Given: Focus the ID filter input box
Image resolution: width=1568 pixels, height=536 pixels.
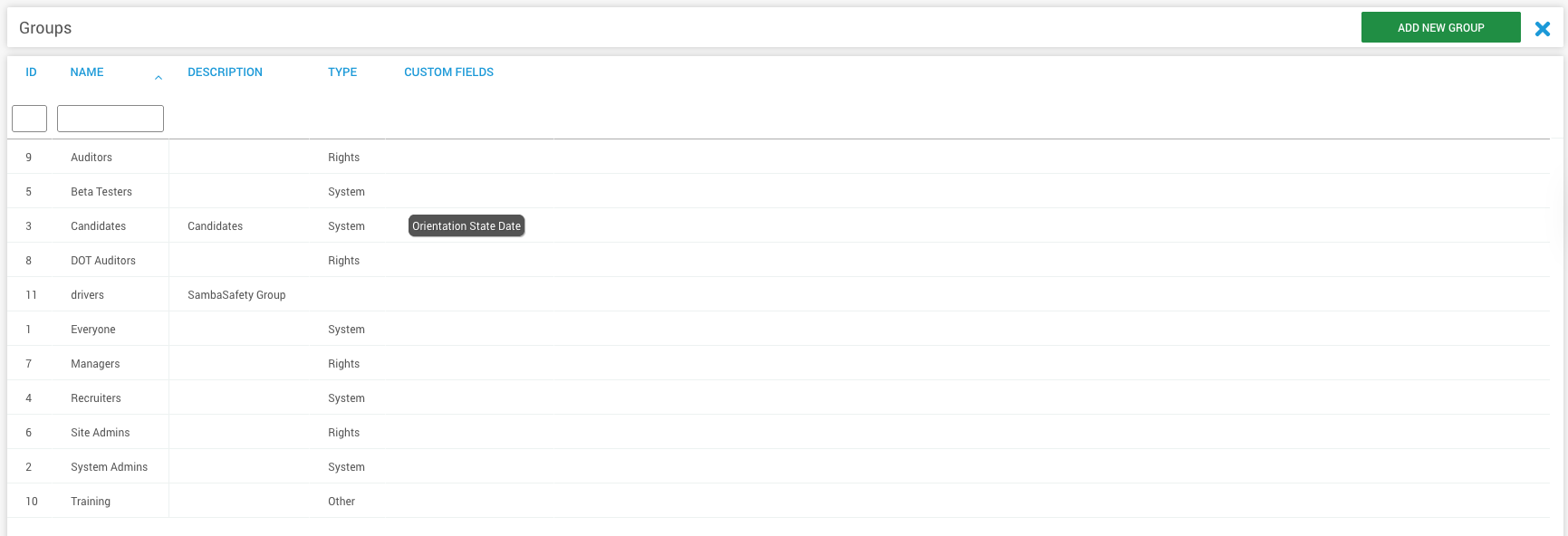Looking at the screenshot, I should point(29,119).
